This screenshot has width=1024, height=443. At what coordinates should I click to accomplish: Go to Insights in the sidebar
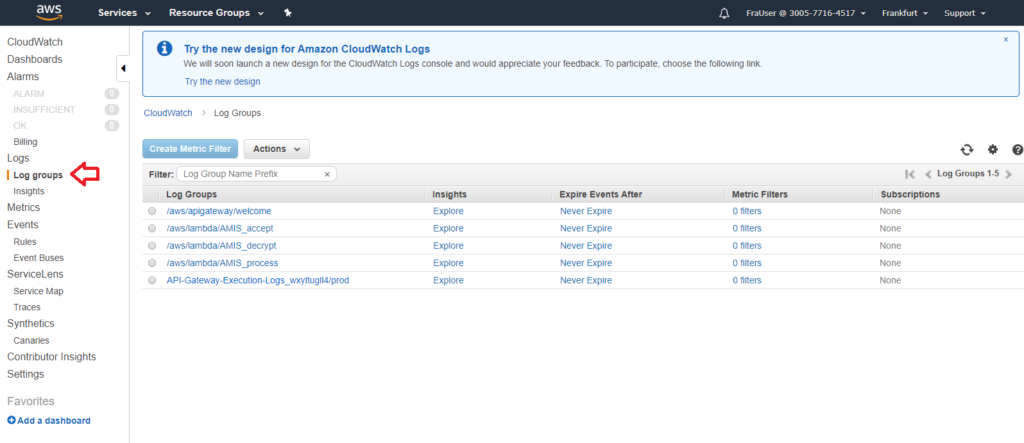pyautogui.click(x=29, y=191)
